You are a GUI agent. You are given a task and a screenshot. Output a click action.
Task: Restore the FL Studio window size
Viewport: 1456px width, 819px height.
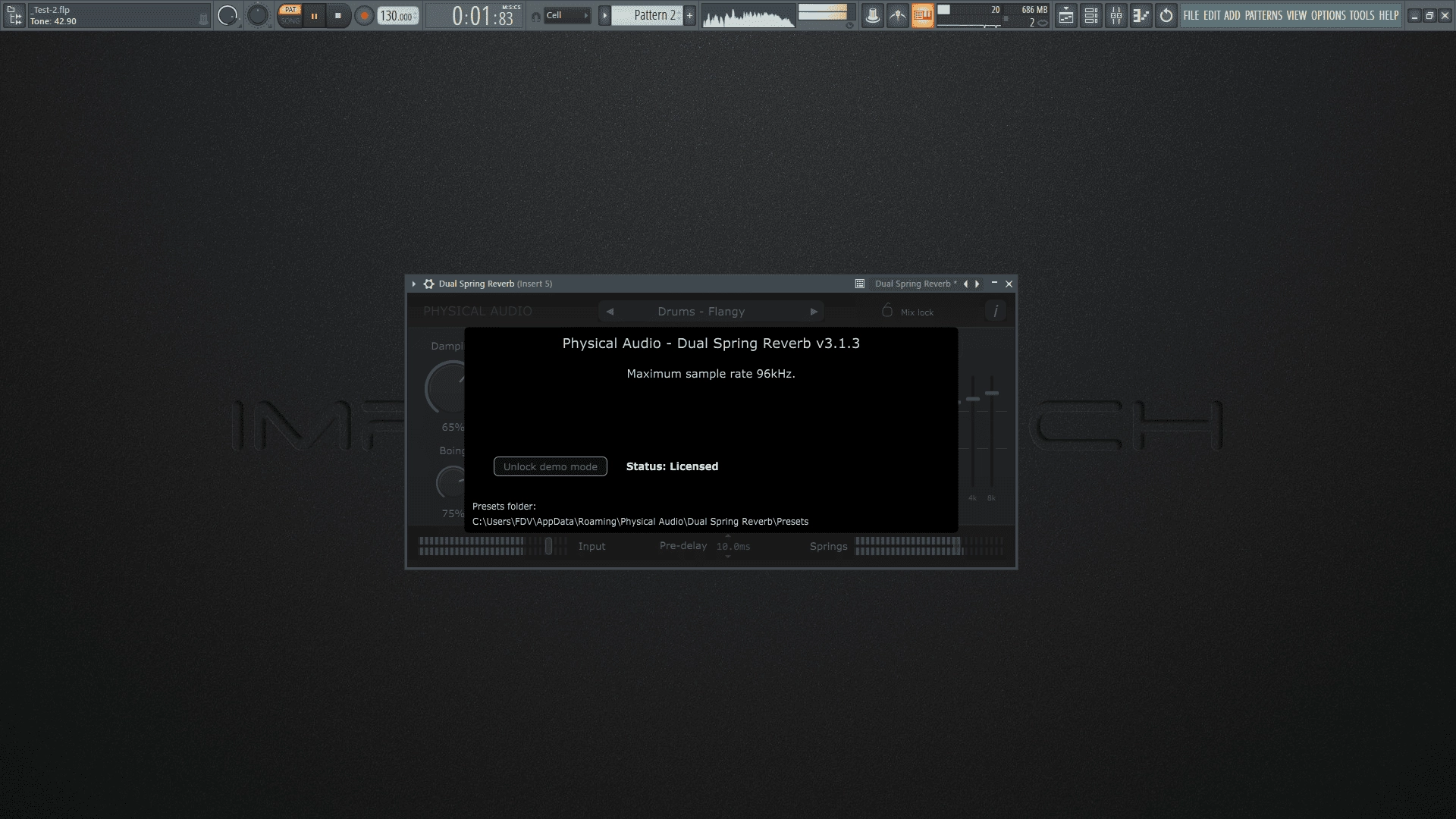[1429, 16]
